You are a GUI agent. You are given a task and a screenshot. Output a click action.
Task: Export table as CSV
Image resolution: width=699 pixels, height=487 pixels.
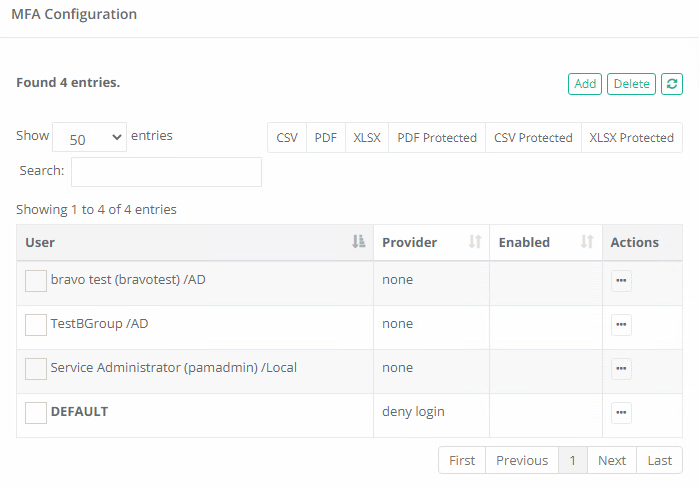tap(287, 138)
